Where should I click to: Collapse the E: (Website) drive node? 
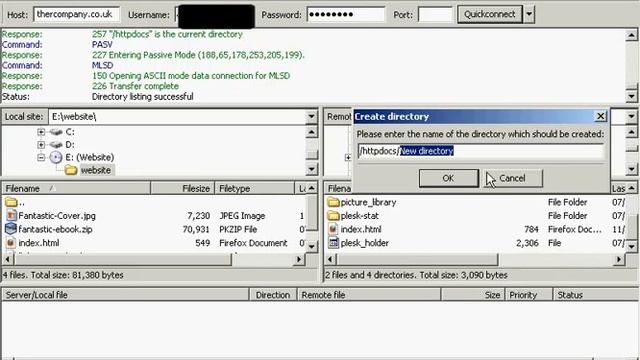pos(41,157)
